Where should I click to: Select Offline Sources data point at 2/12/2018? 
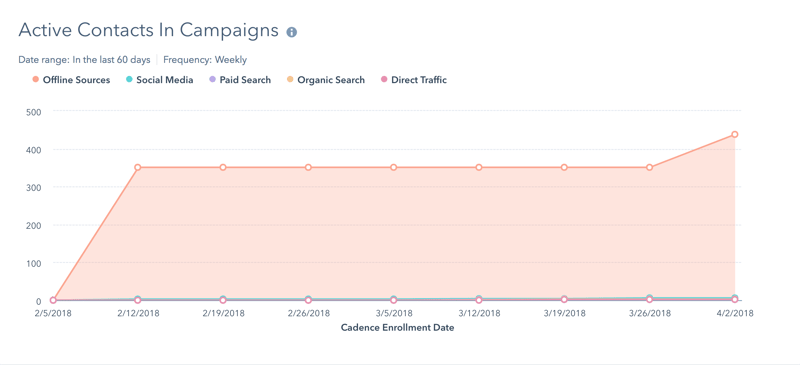click(x=138, y=167)
